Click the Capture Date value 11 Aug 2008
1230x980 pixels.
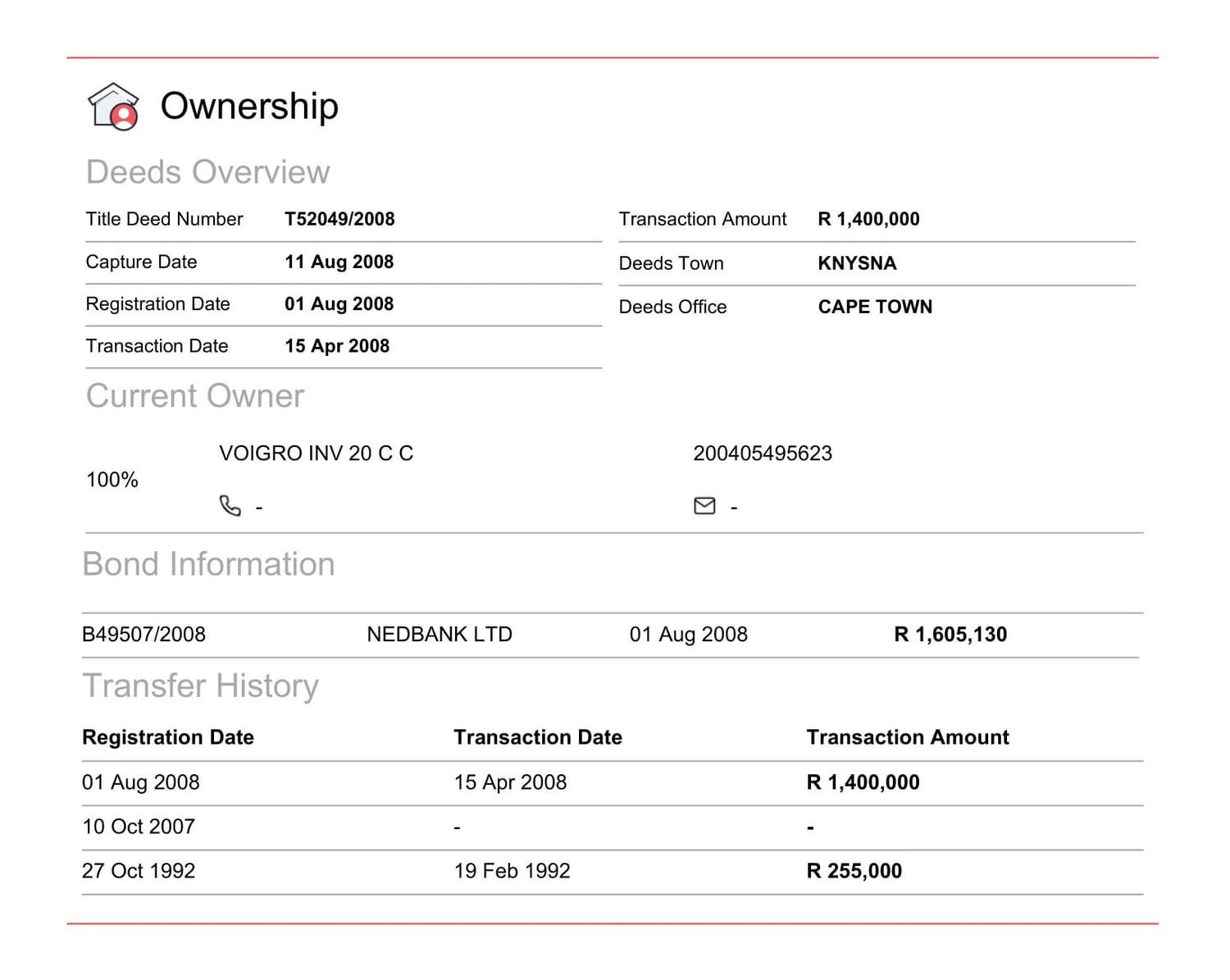[339, 262]
